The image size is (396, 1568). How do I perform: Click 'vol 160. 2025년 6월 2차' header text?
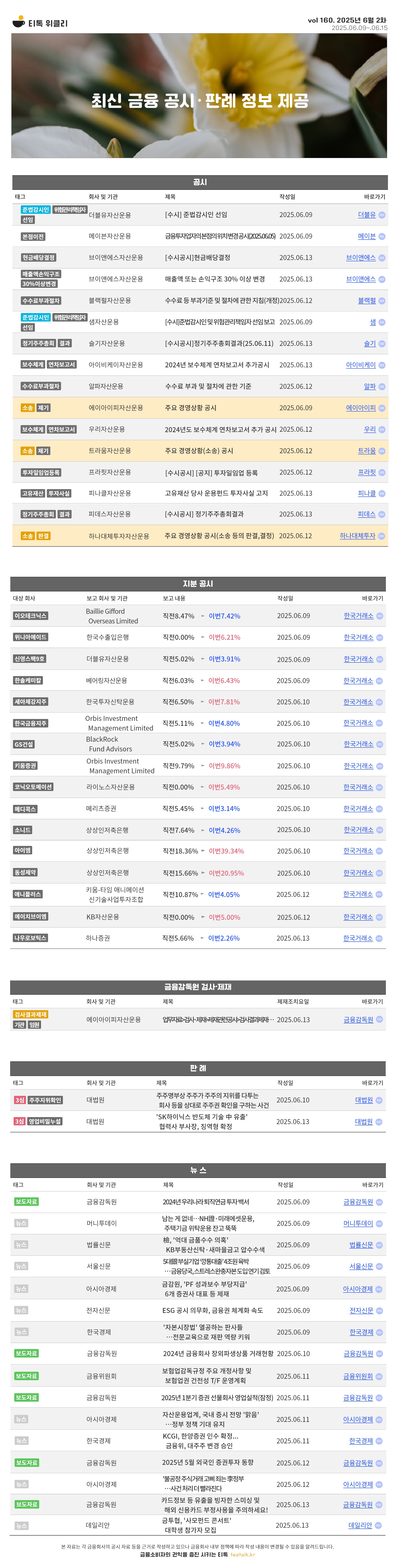347,20
